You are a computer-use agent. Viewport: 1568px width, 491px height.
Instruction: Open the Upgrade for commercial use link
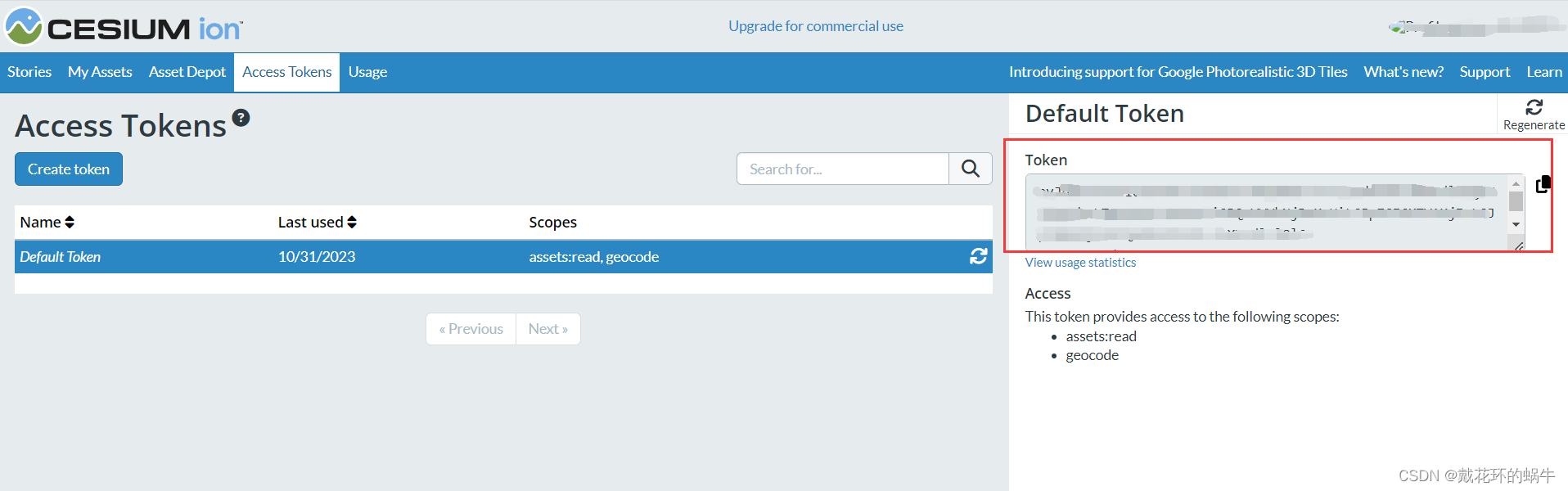pyautogui.click(x=815, y=25)
